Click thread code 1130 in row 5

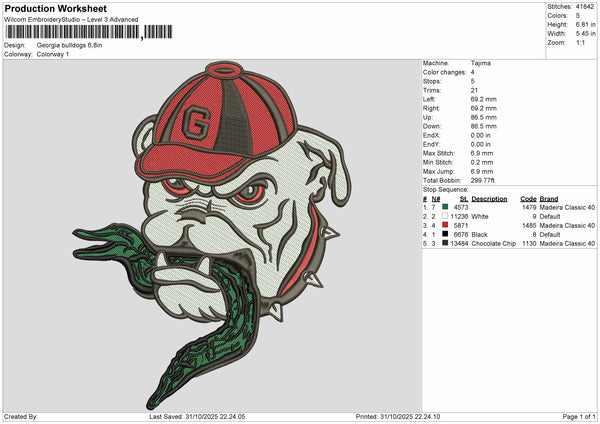tap(529, 243)
